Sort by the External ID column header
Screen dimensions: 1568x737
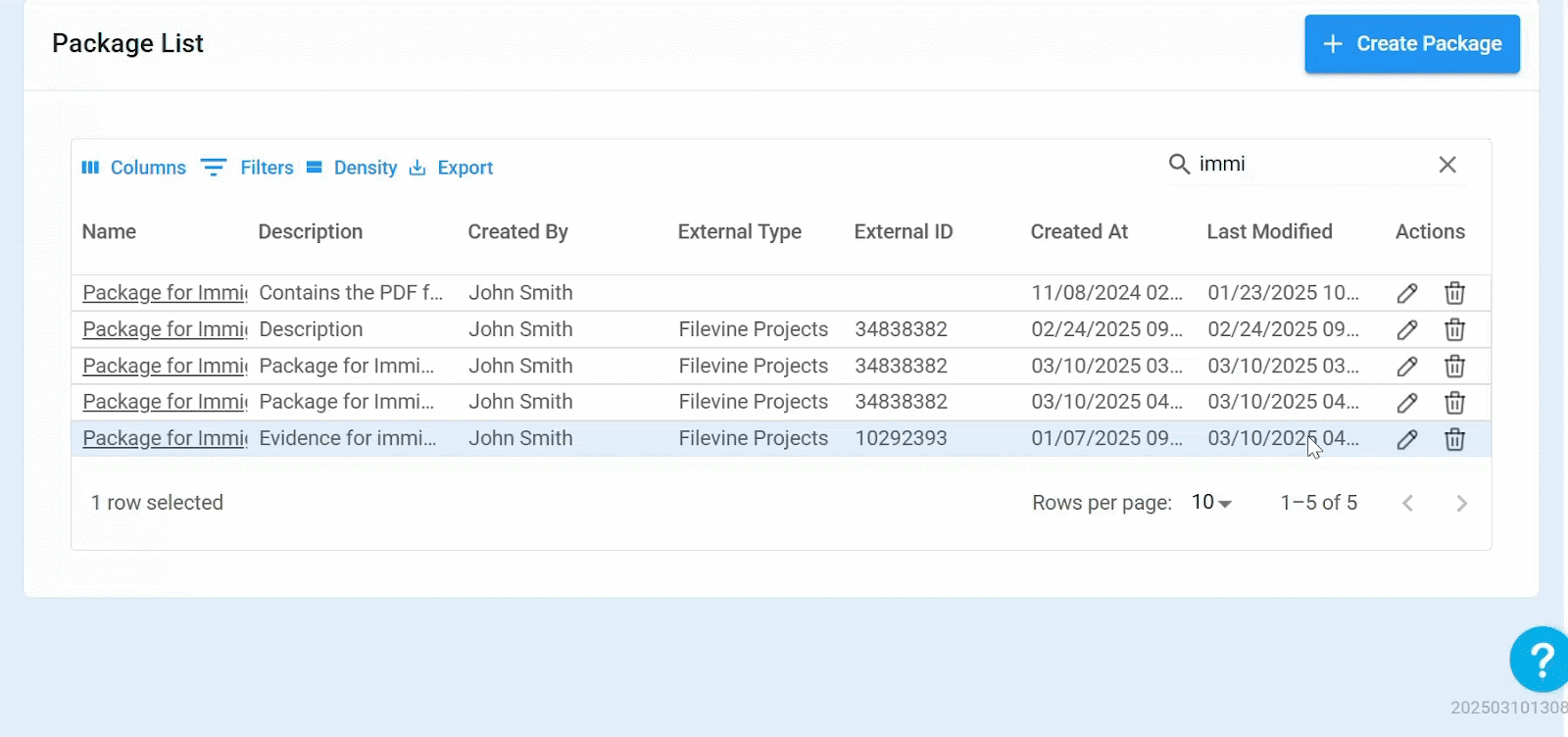coord(904,232)
